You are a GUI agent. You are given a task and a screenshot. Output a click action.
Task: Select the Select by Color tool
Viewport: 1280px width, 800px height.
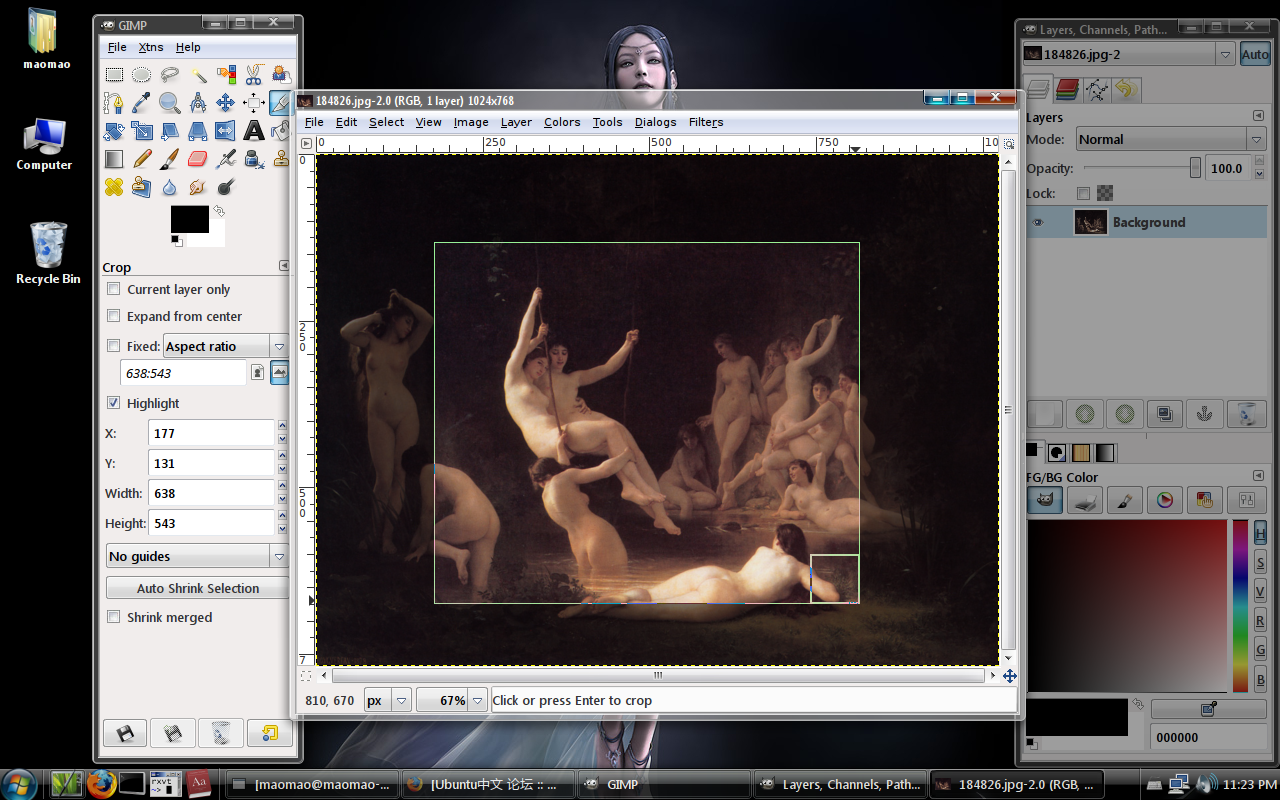pos(226,75)
